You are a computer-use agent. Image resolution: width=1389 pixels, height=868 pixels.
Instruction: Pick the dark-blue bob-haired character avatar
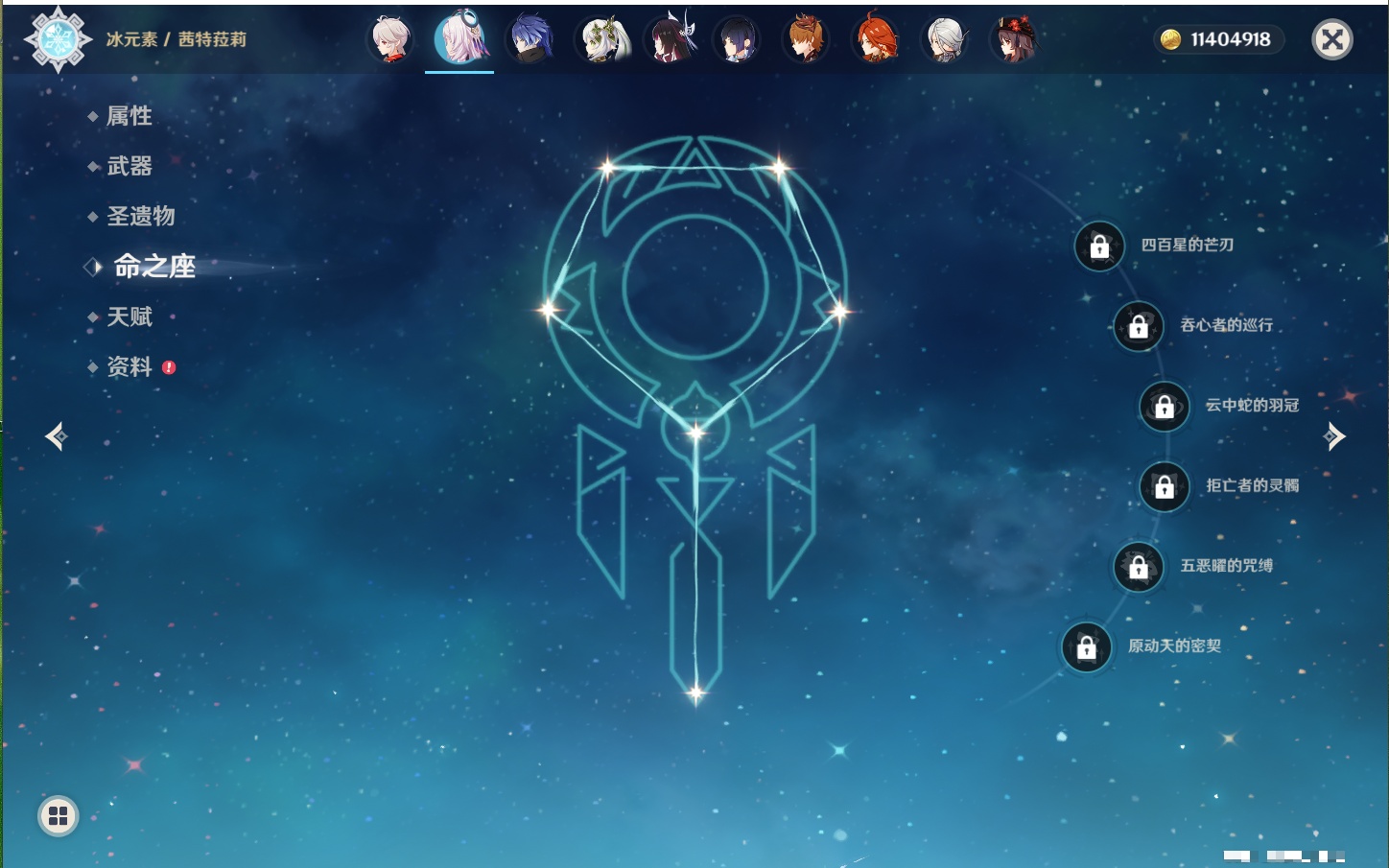point(737,39)
